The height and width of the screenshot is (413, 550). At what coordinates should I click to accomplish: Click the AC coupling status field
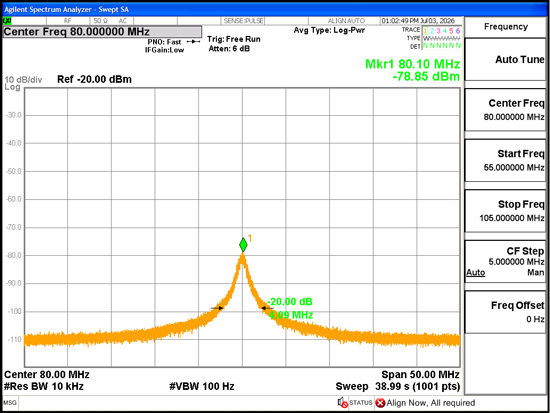[x=122, y=21]
